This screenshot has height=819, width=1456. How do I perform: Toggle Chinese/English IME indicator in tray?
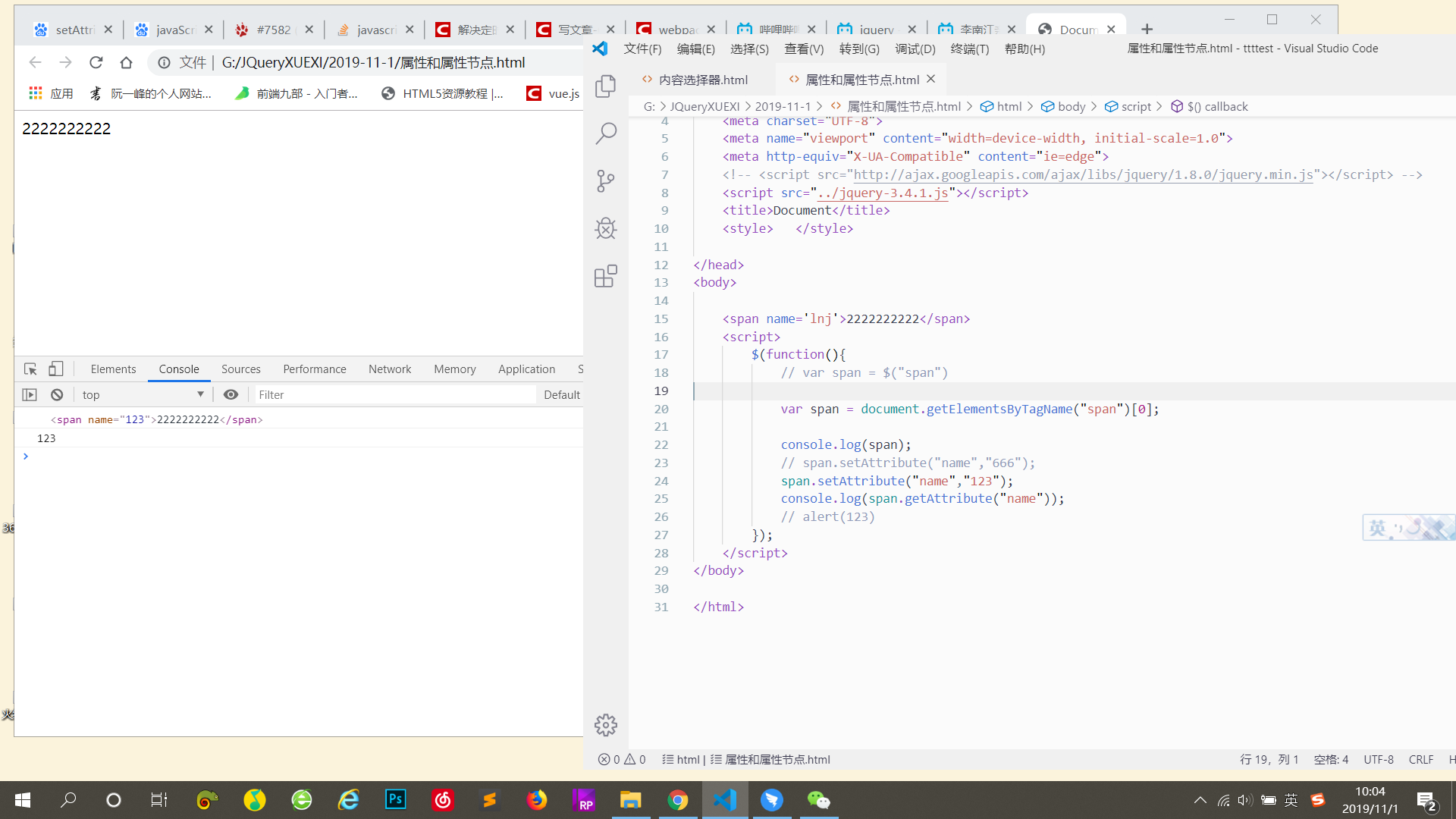click(x=1291, y=800)
